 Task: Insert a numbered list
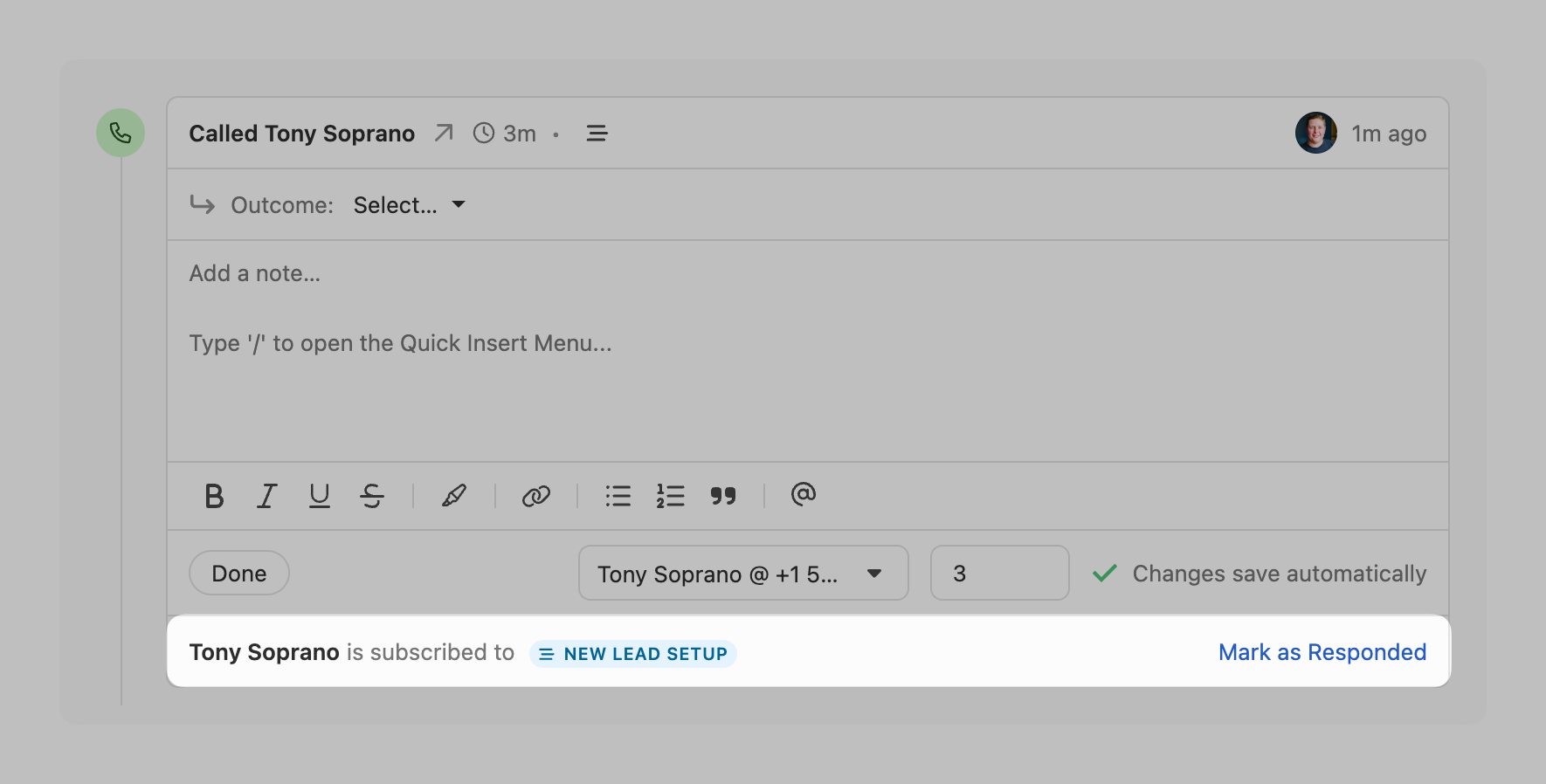[x=671, y=496]
